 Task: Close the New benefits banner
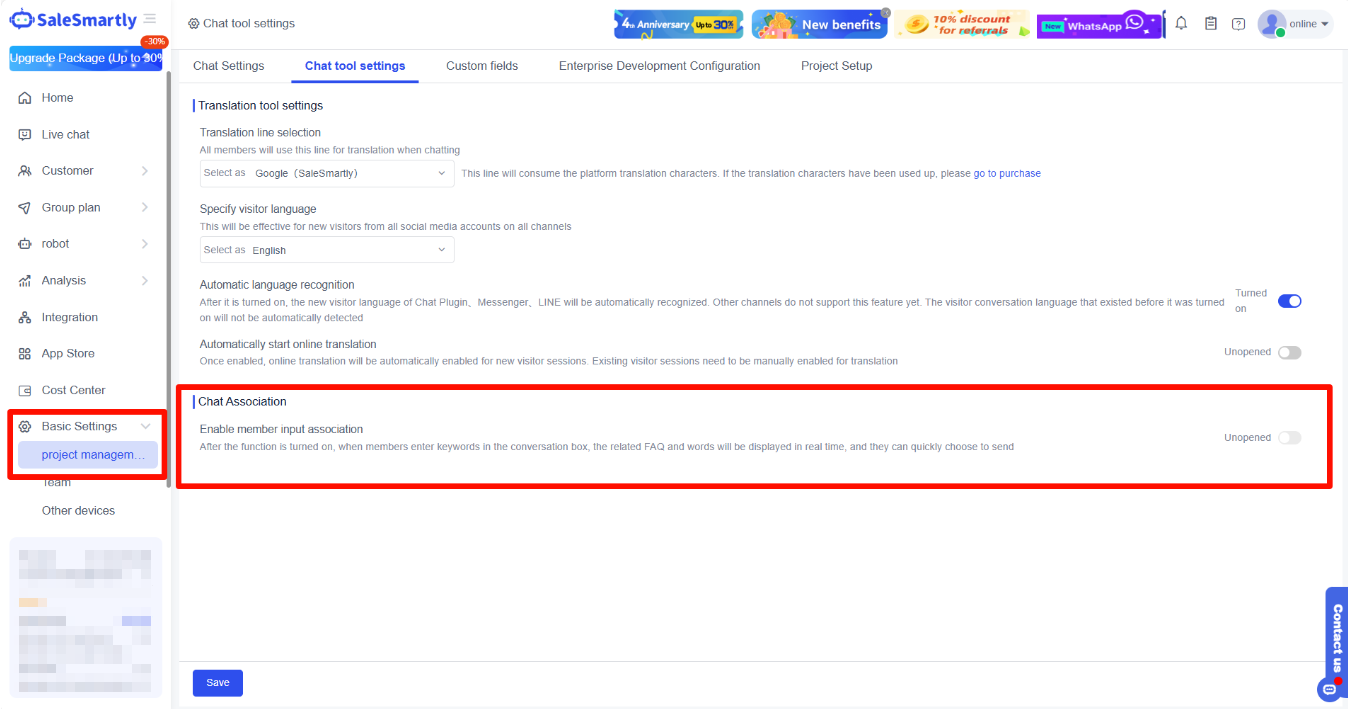click(885, 12)
